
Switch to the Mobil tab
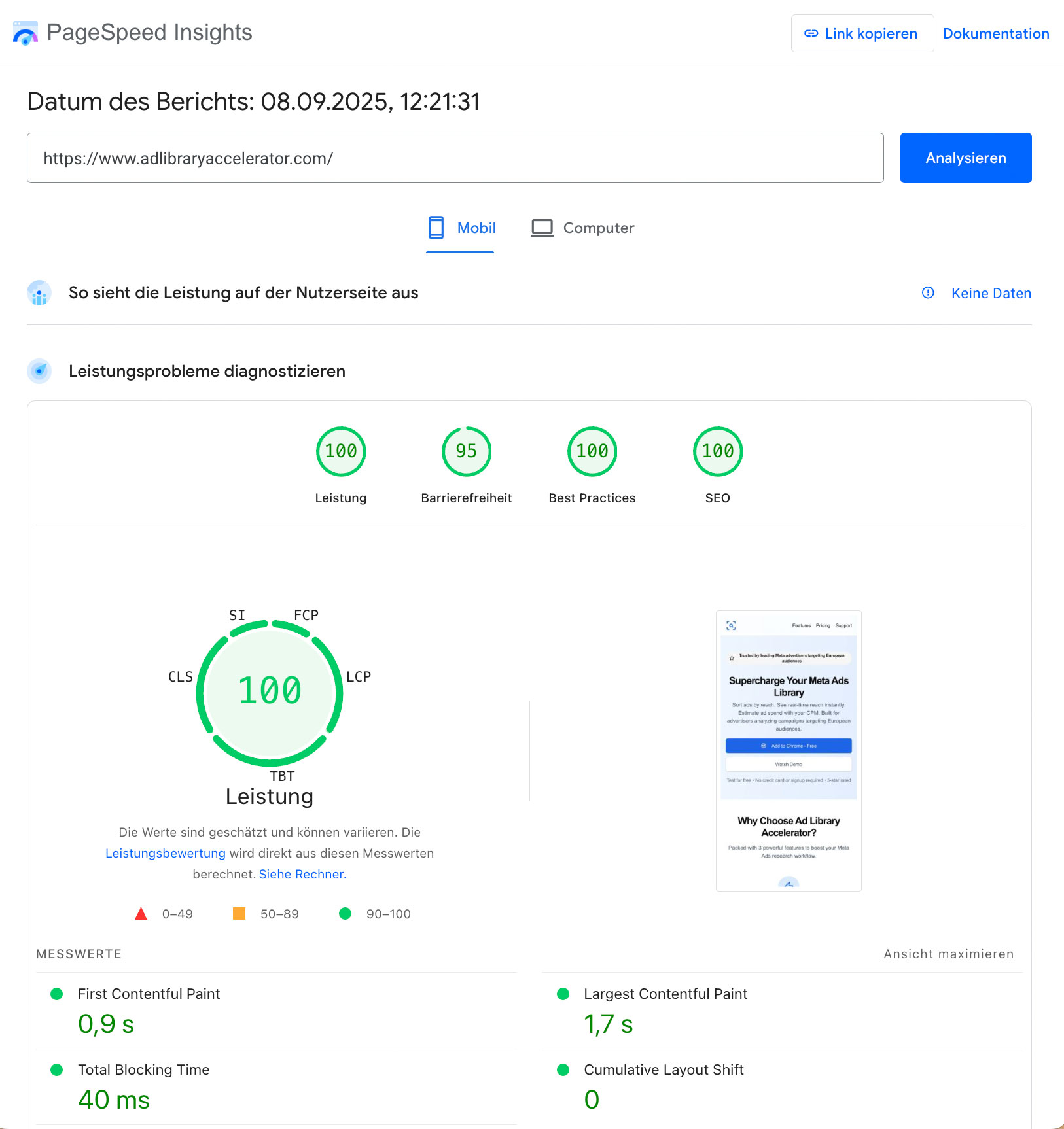pos(461,228)
